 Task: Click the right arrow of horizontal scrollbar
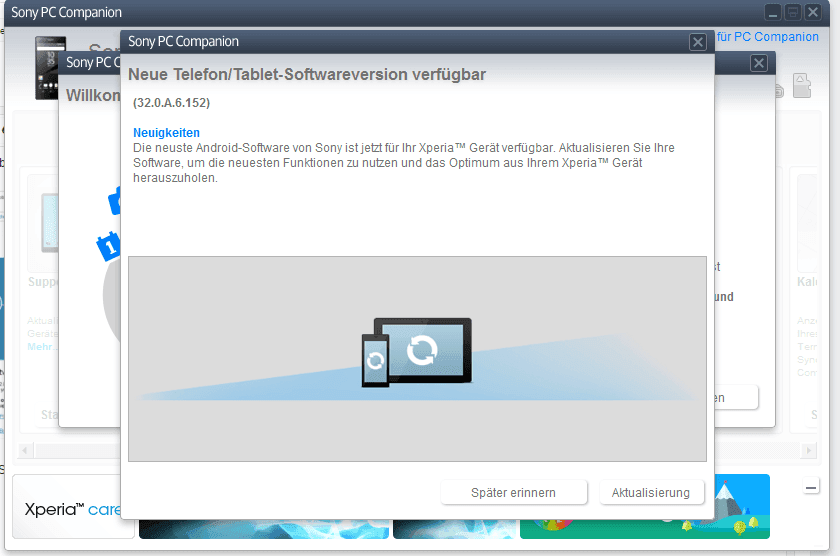click(809, 450)
